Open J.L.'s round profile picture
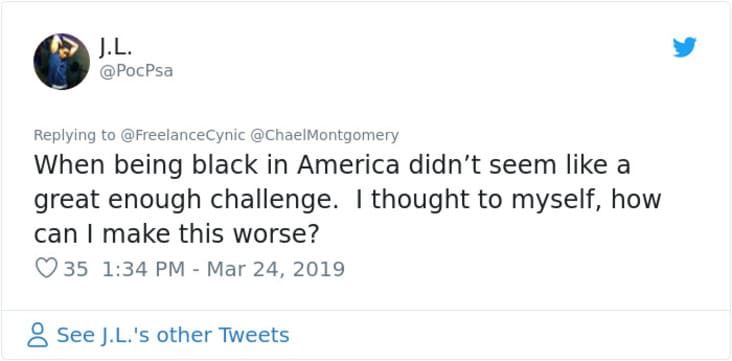 [x=62, y=61]
